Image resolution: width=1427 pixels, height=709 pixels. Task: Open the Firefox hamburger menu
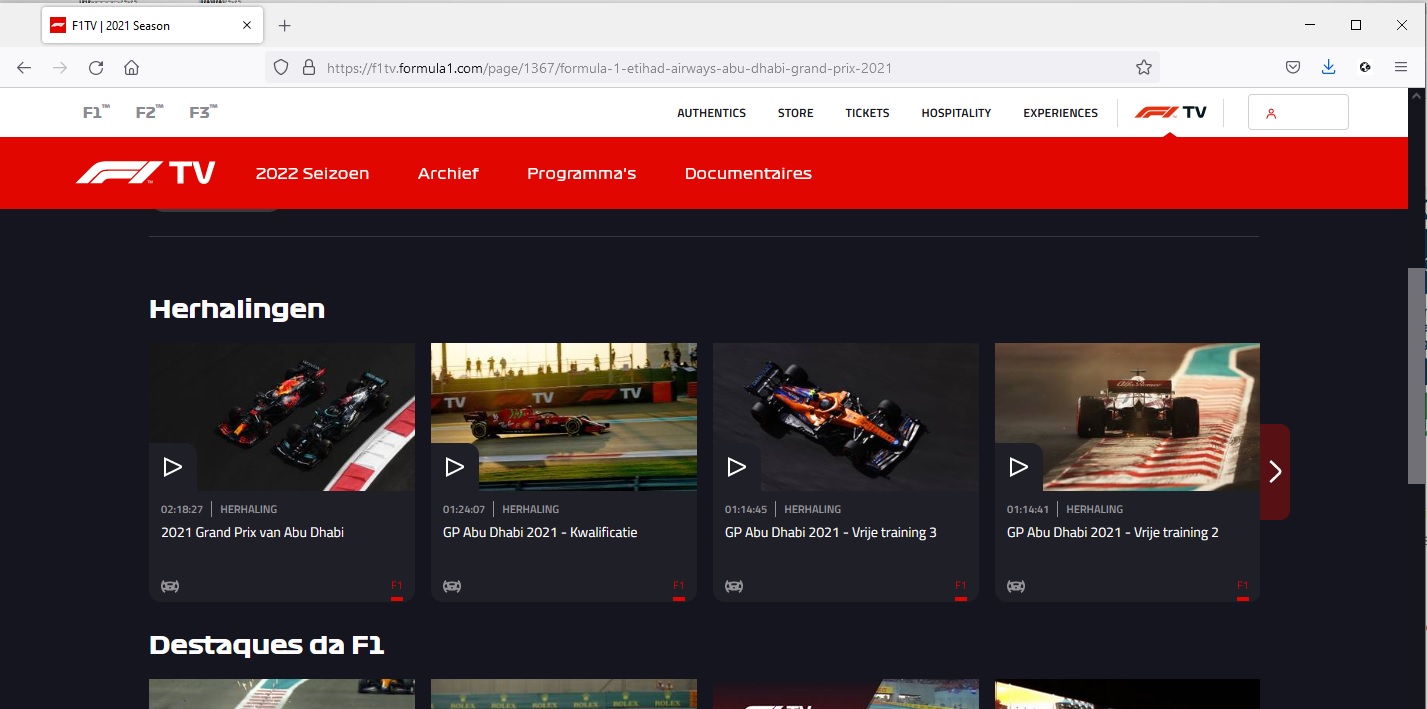pyautogui.click(x=1401, y=68)
